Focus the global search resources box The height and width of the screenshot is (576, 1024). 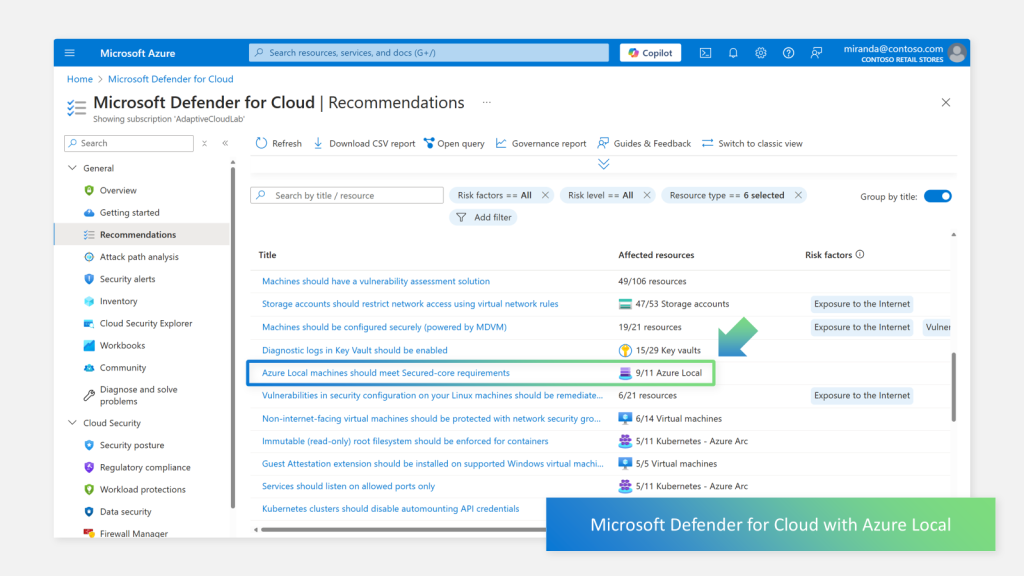pos(428,53)
